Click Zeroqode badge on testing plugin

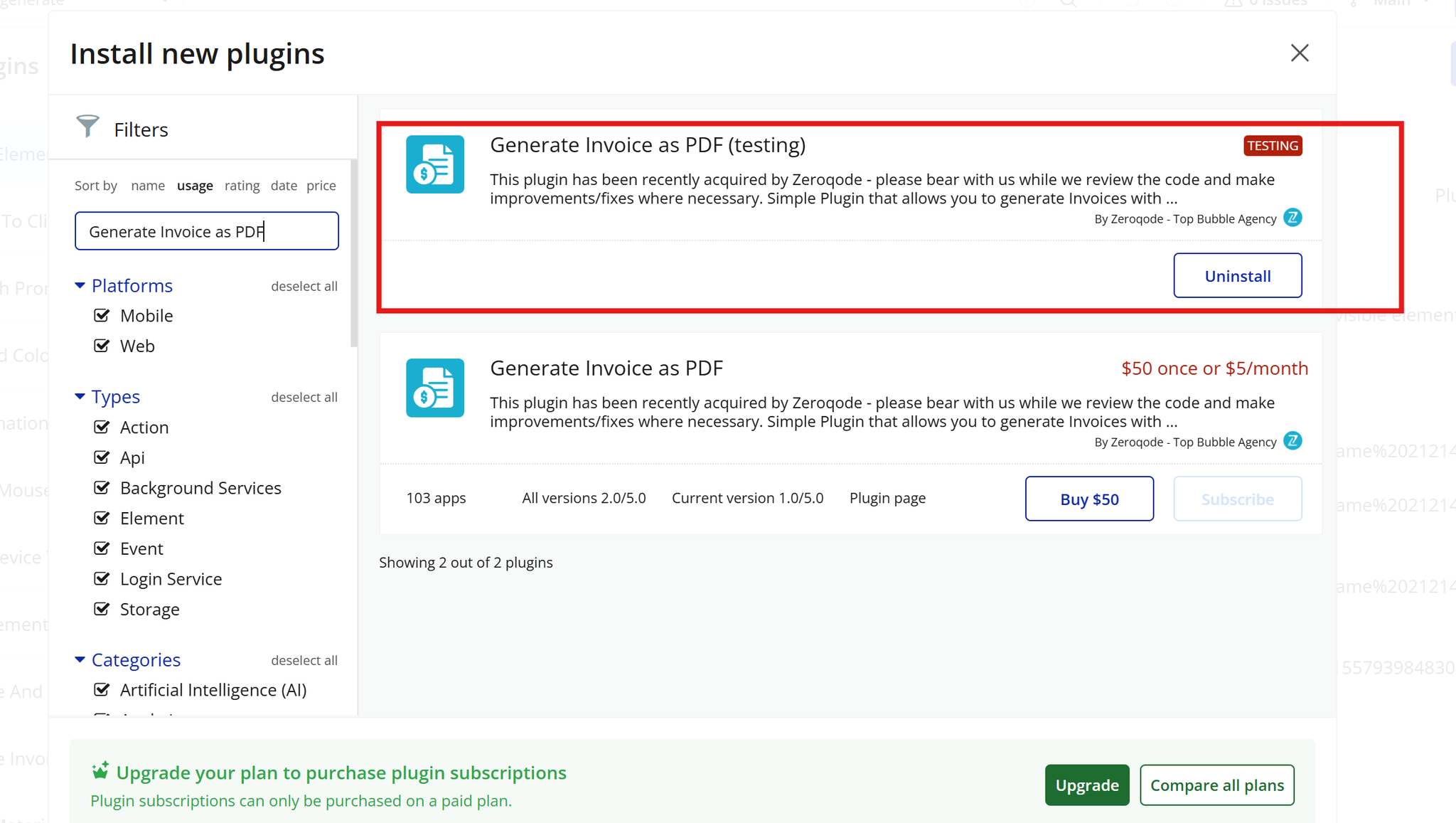[1292, 218]
